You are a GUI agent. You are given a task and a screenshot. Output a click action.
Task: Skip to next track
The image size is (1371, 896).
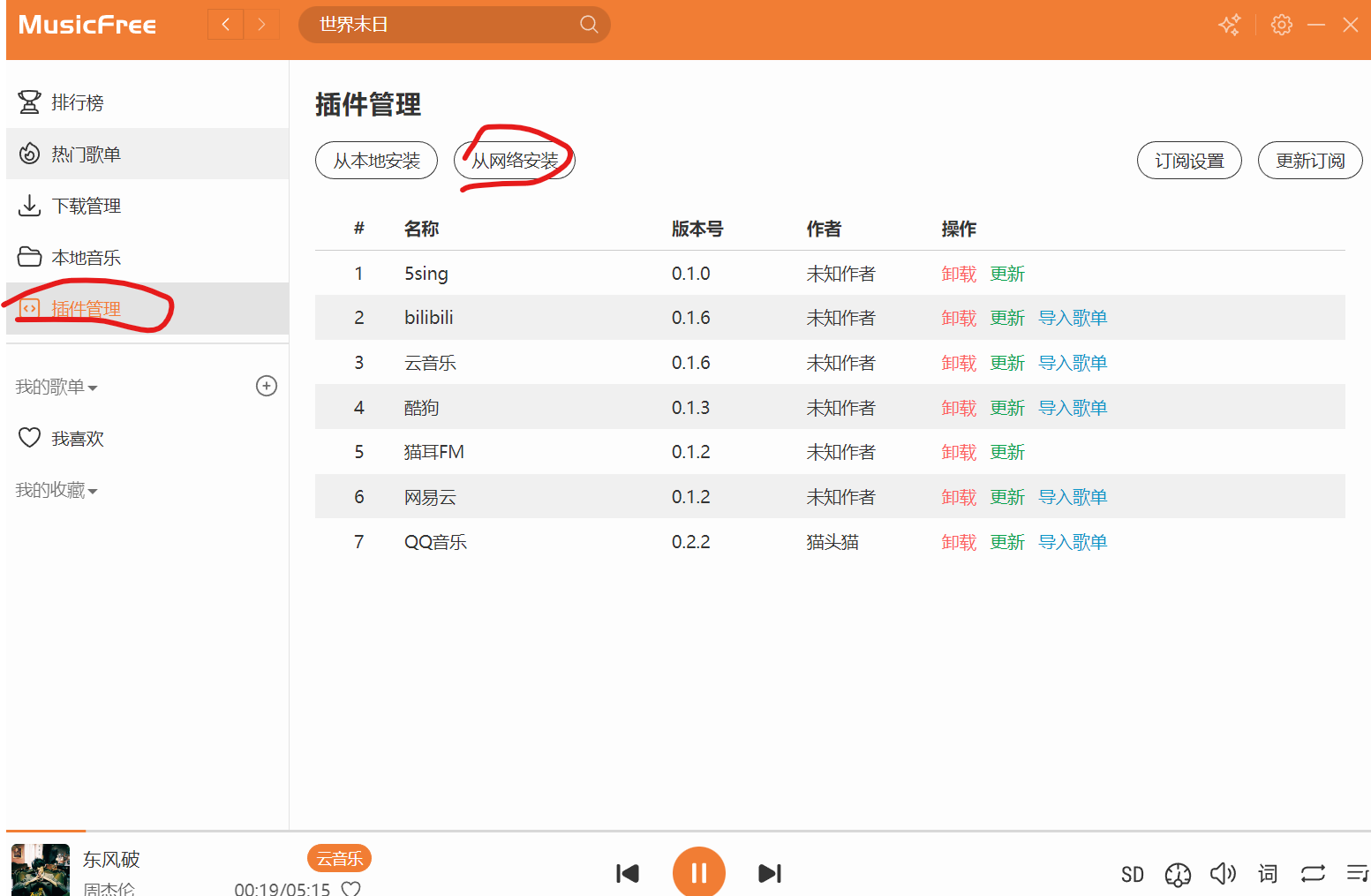[770, 874]
